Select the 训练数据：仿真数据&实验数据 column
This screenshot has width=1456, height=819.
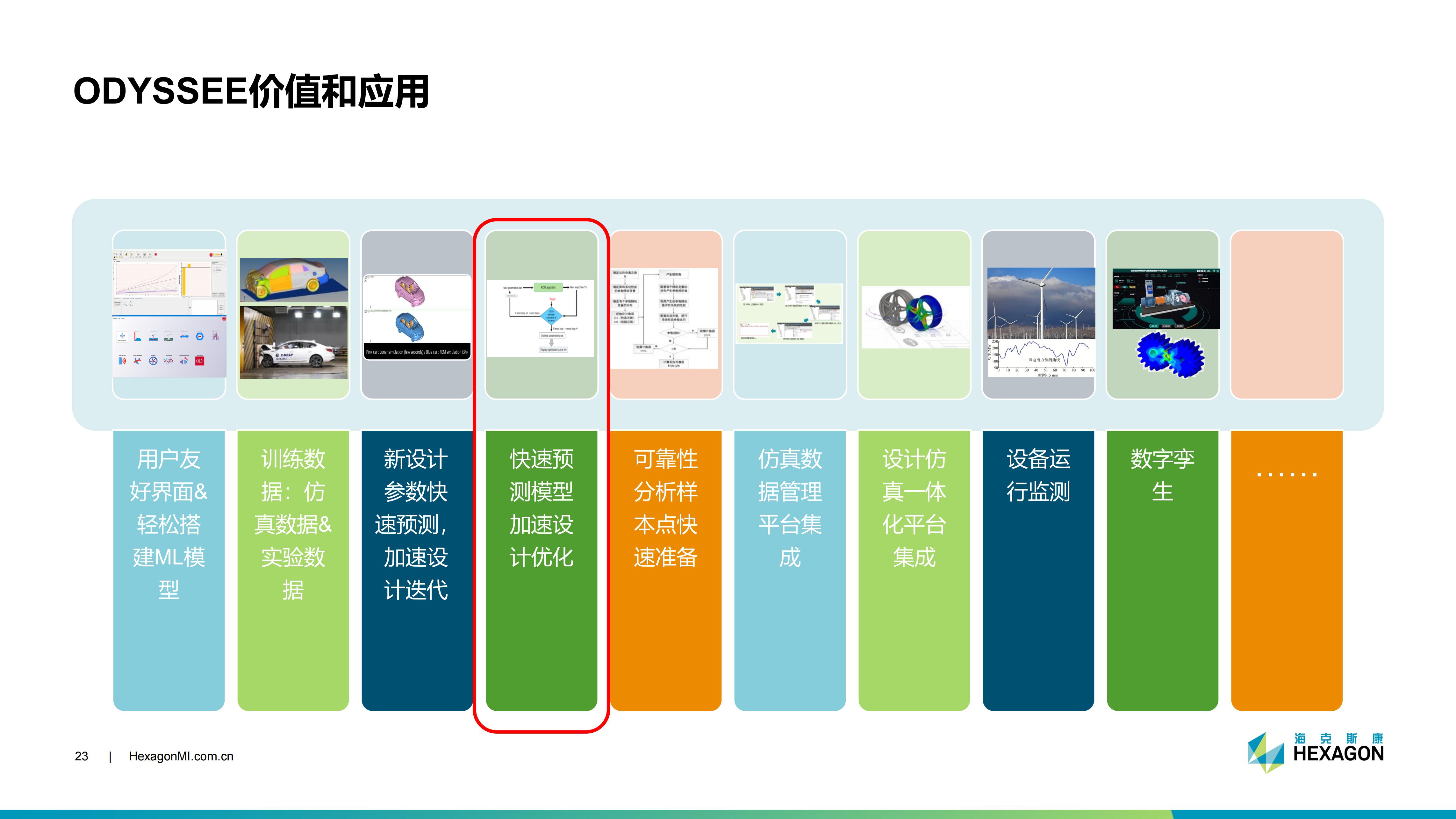(293, 570)
